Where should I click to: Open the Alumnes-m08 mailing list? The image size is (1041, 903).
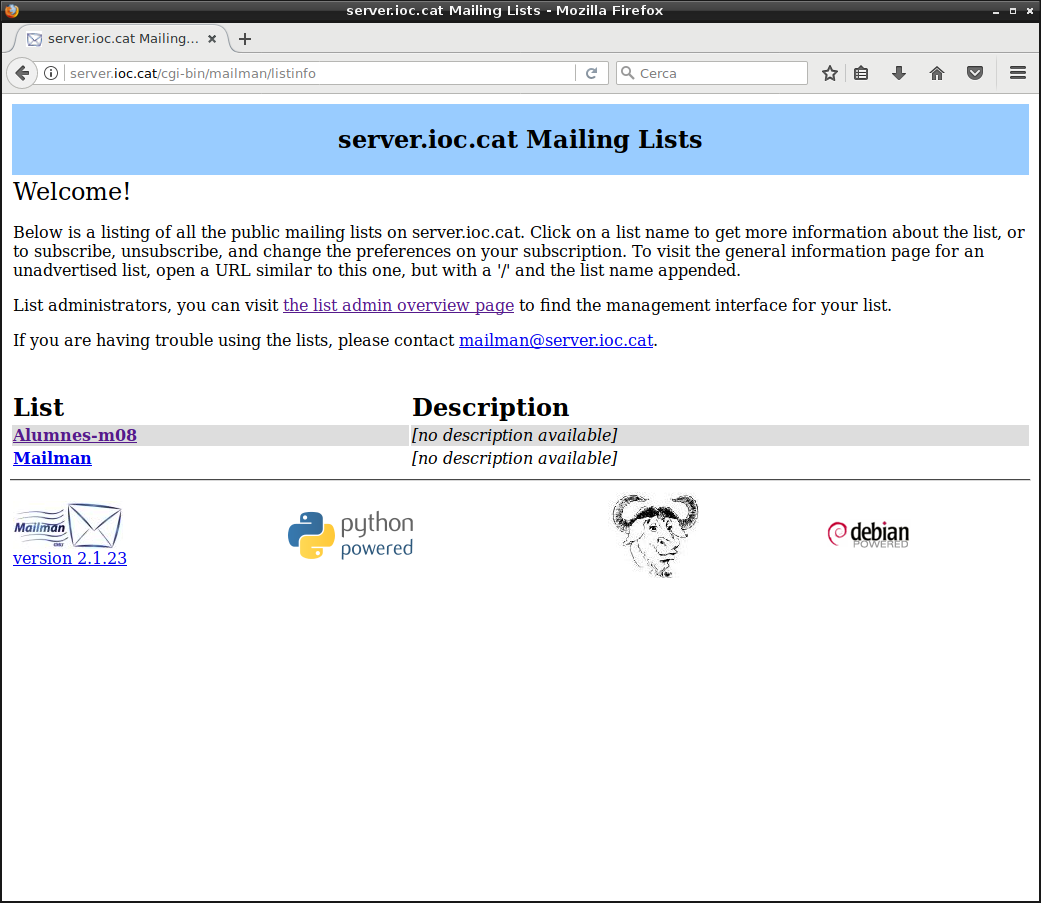(x=75, y=435)
